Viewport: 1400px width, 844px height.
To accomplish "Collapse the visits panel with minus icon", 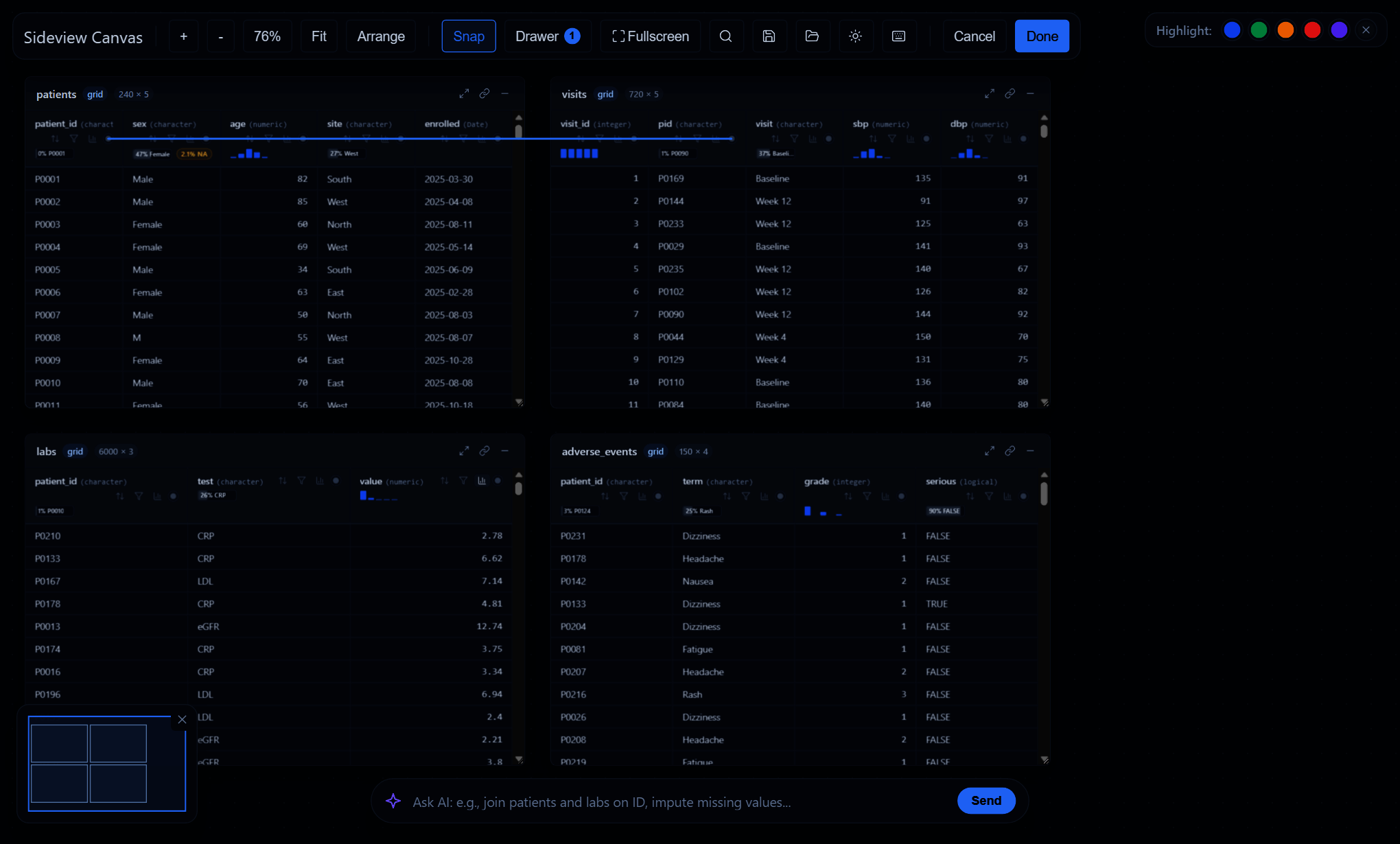I will [1030, 93].
